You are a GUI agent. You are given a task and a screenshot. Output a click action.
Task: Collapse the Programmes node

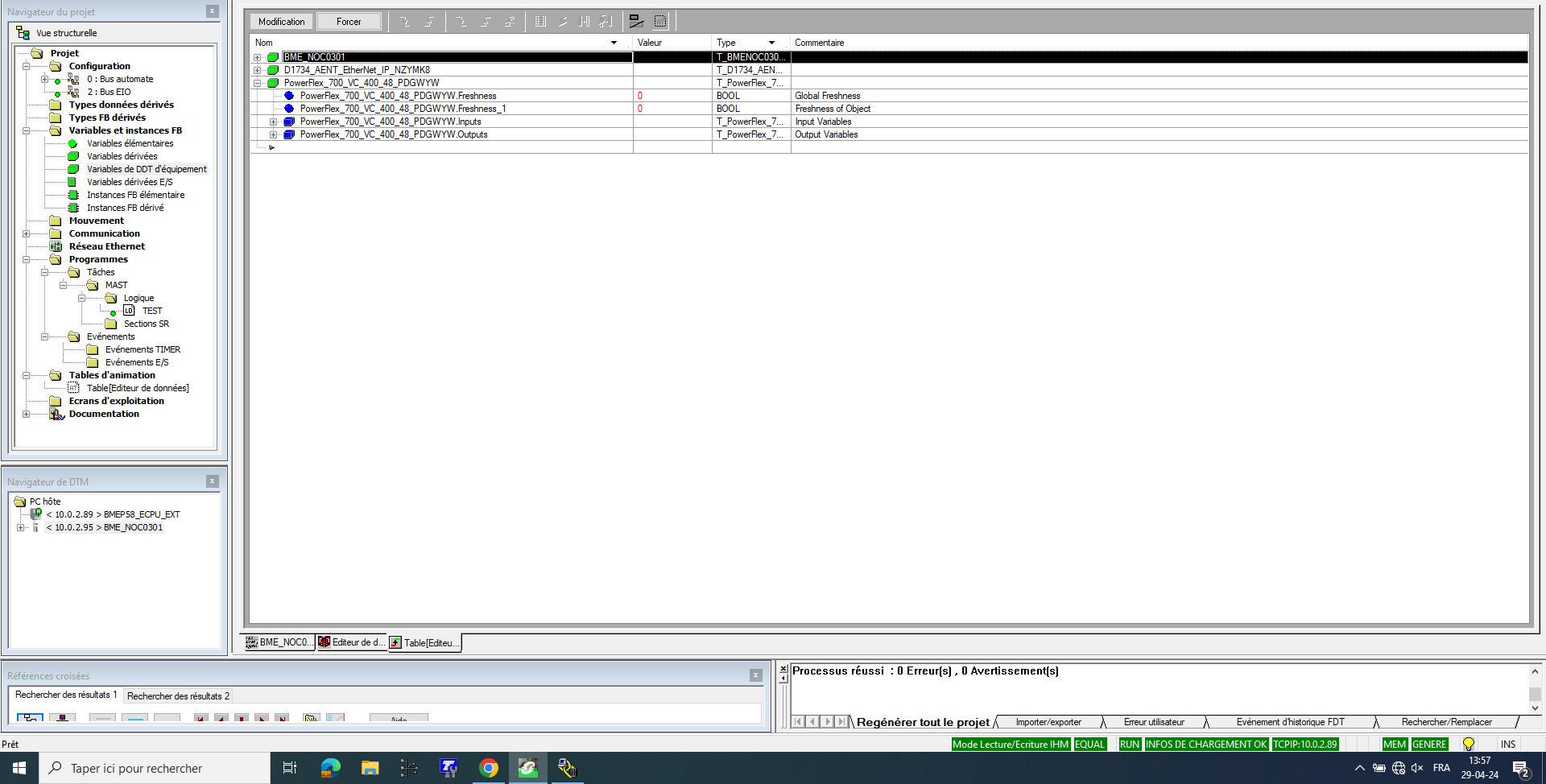26,259
